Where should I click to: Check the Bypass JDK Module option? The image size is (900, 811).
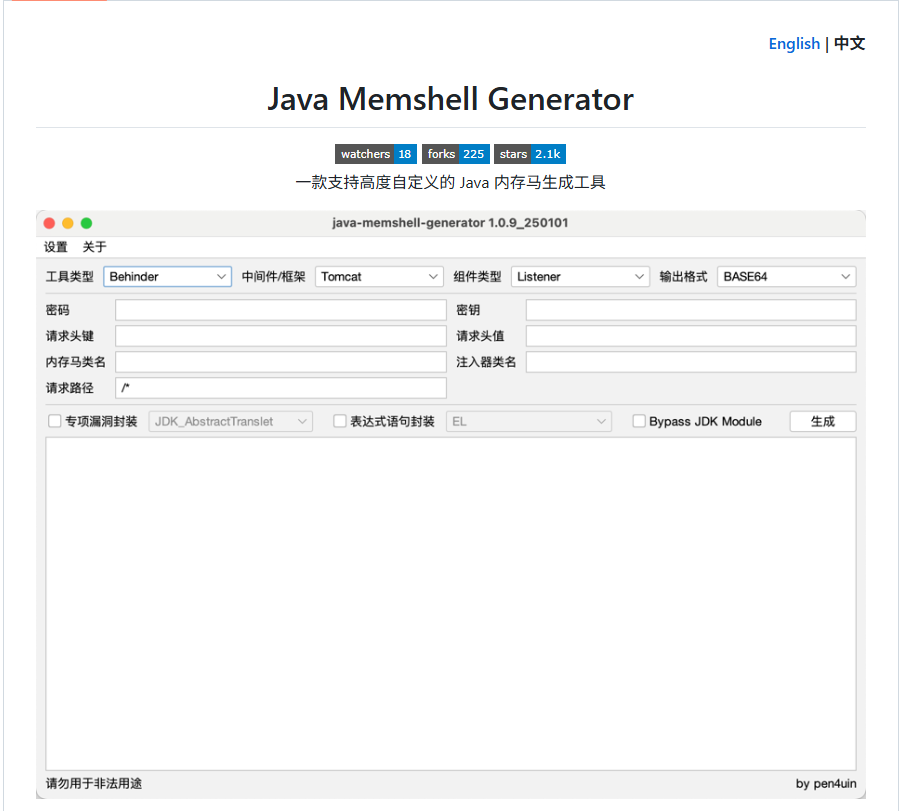pyautogui.click(x=639, y=422)
